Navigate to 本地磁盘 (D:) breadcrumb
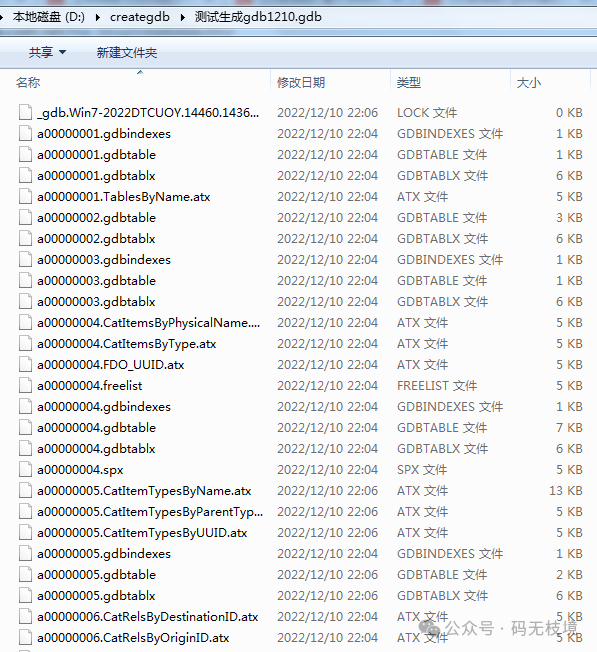The image size is (597, 652). (x=49, y=17)
